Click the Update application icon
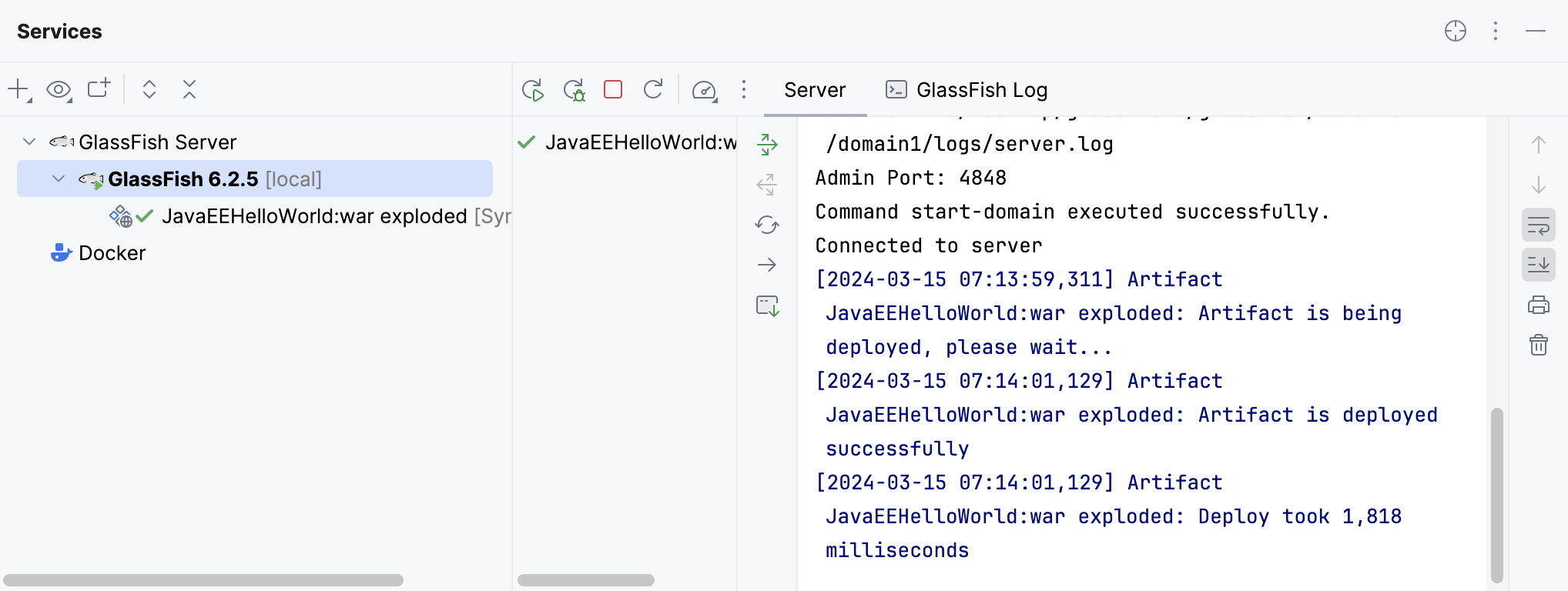The image size is (1568, 591). [x=653, y=90]
